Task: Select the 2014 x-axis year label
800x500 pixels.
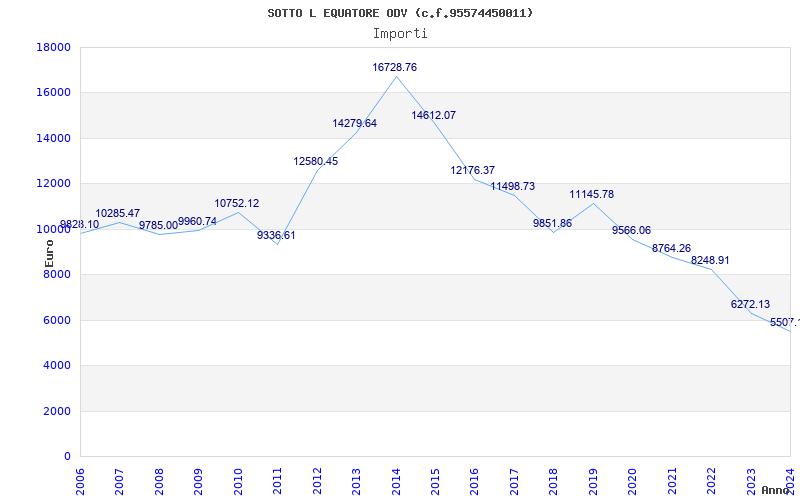Action: 395,478
